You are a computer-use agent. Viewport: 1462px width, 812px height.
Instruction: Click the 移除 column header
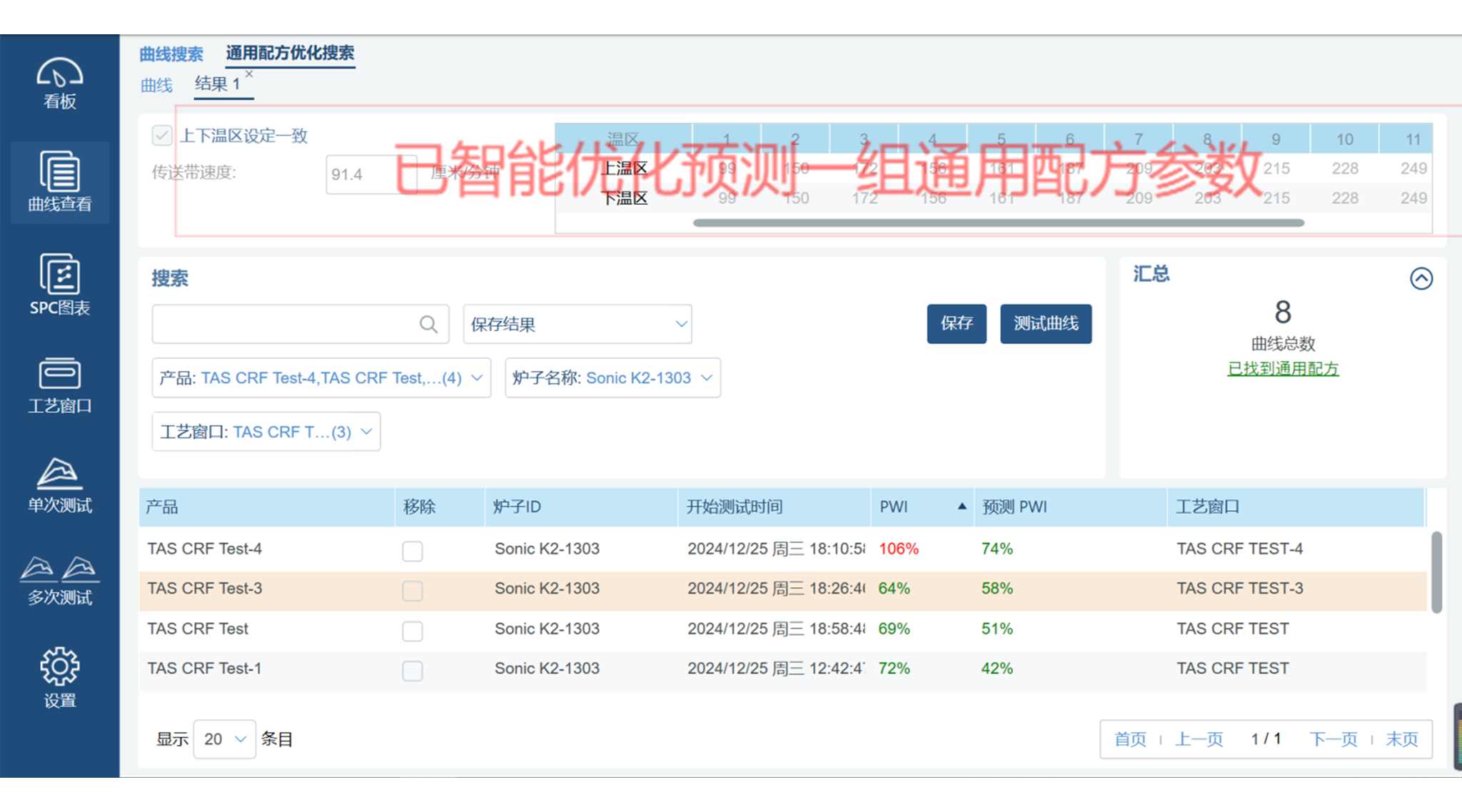[440, 507]
